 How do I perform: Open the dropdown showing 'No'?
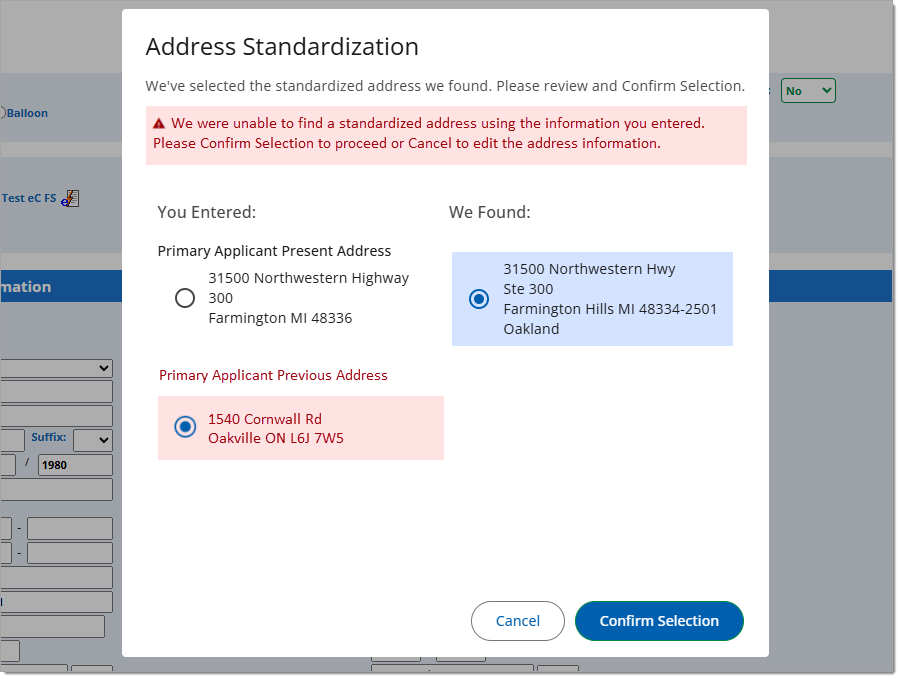click(807, 91)
